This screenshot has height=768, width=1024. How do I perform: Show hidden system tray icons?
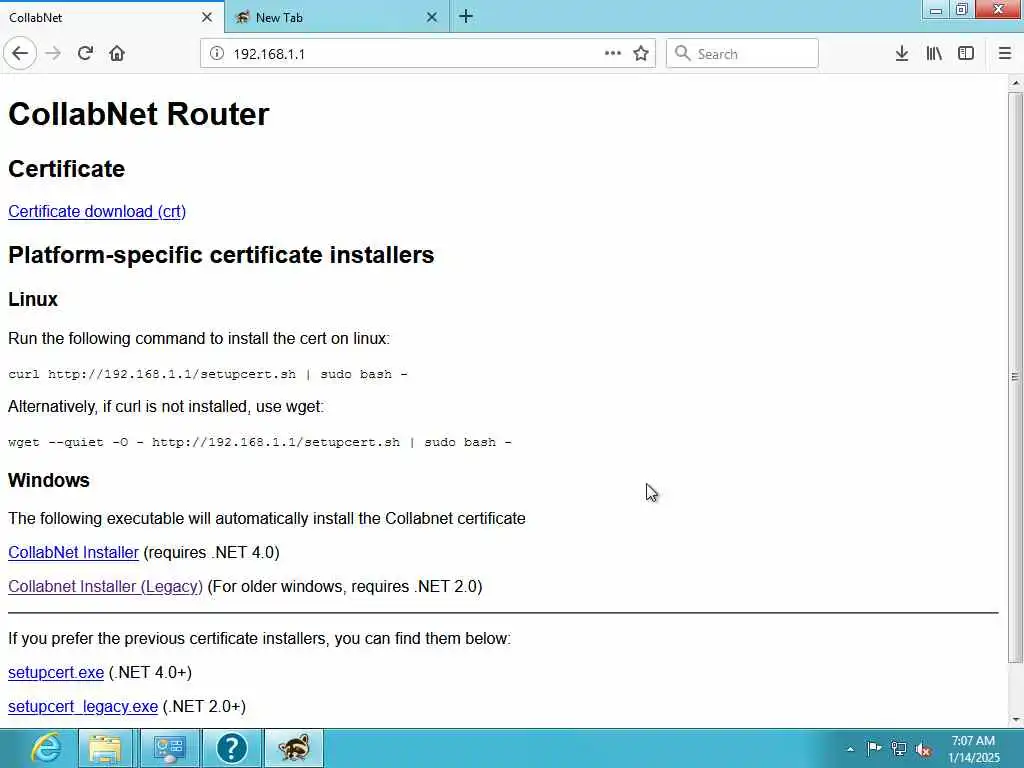coord(850,749)
